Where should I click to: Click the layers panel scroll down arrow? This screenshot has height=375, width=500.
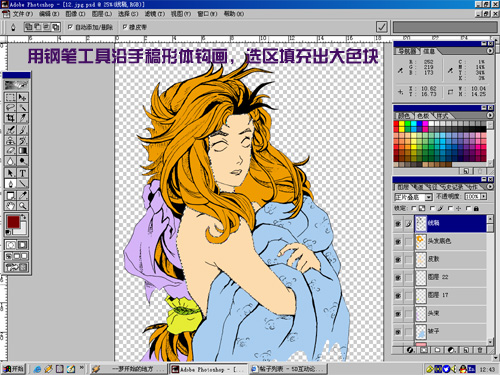(x=490, y=342)
